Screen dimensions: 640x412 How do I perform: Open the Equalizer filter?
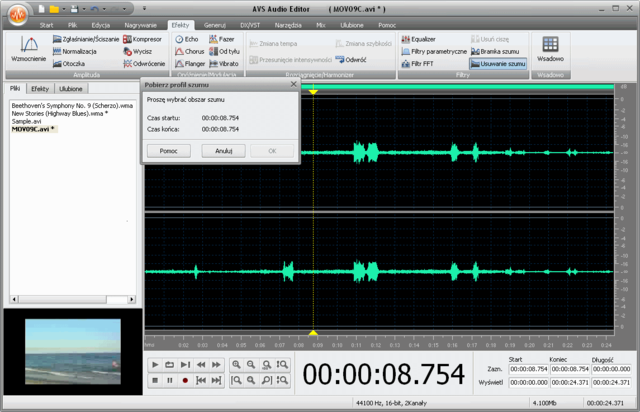tap(418, 39)
